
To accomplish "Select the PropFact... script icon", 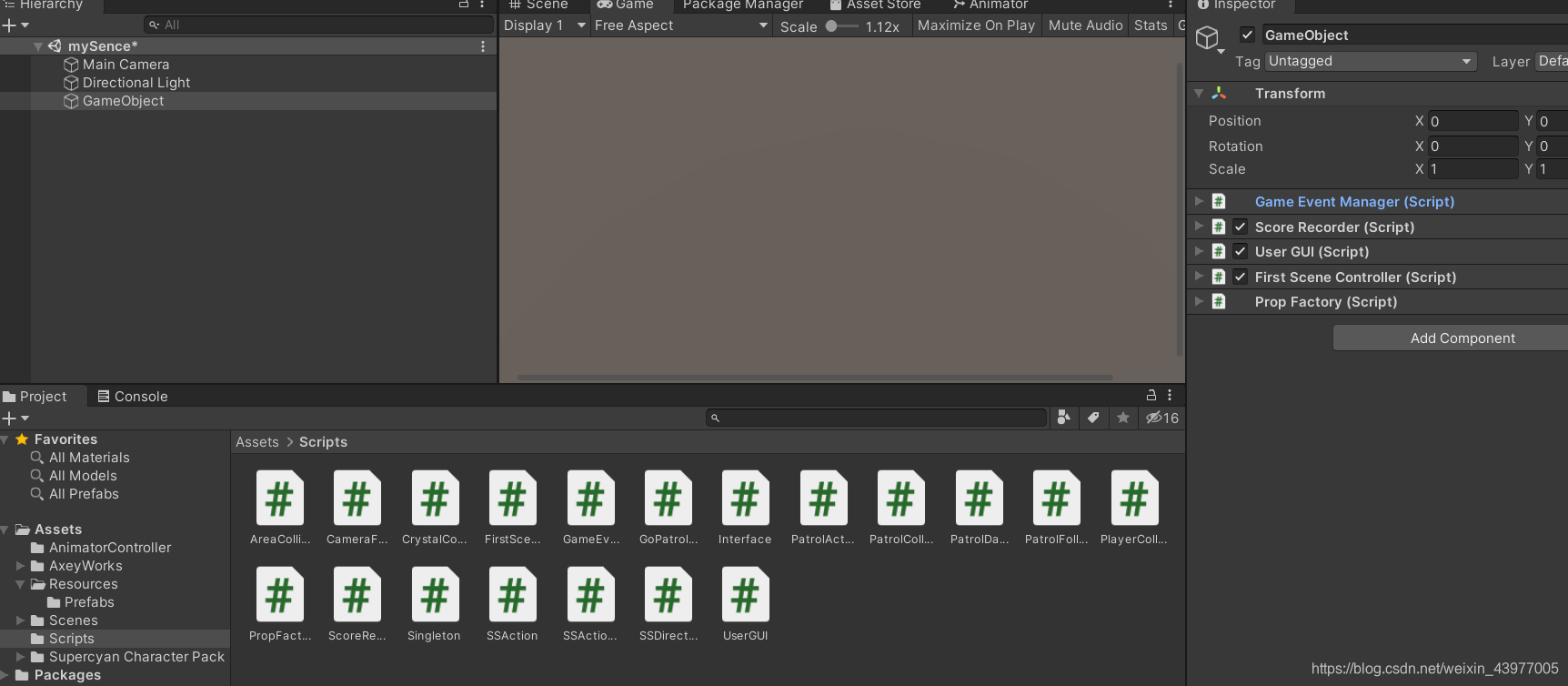I will 280,595.
